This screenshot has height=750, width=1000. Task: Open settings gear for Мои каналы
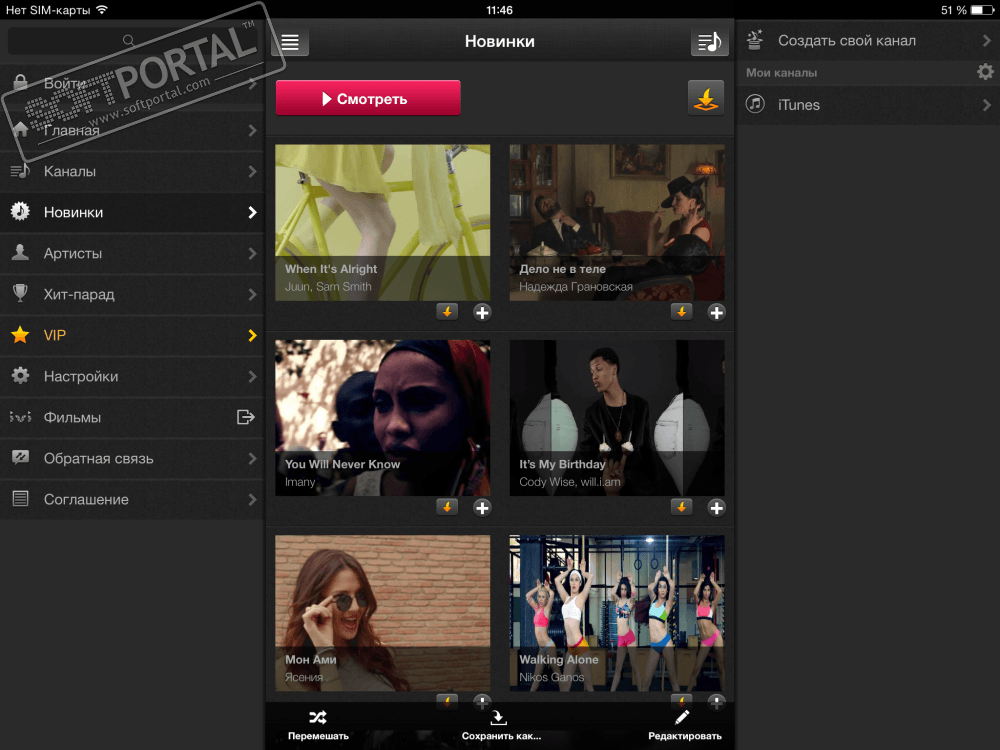985,71
